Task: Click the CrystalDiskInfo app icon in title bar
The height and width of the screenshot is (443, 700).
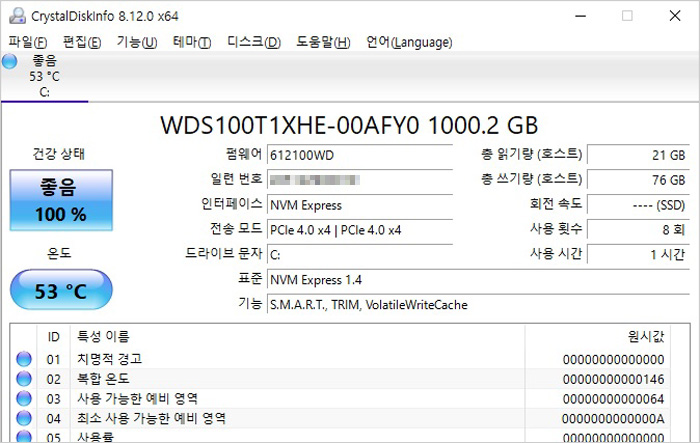Action: [17, 16]
